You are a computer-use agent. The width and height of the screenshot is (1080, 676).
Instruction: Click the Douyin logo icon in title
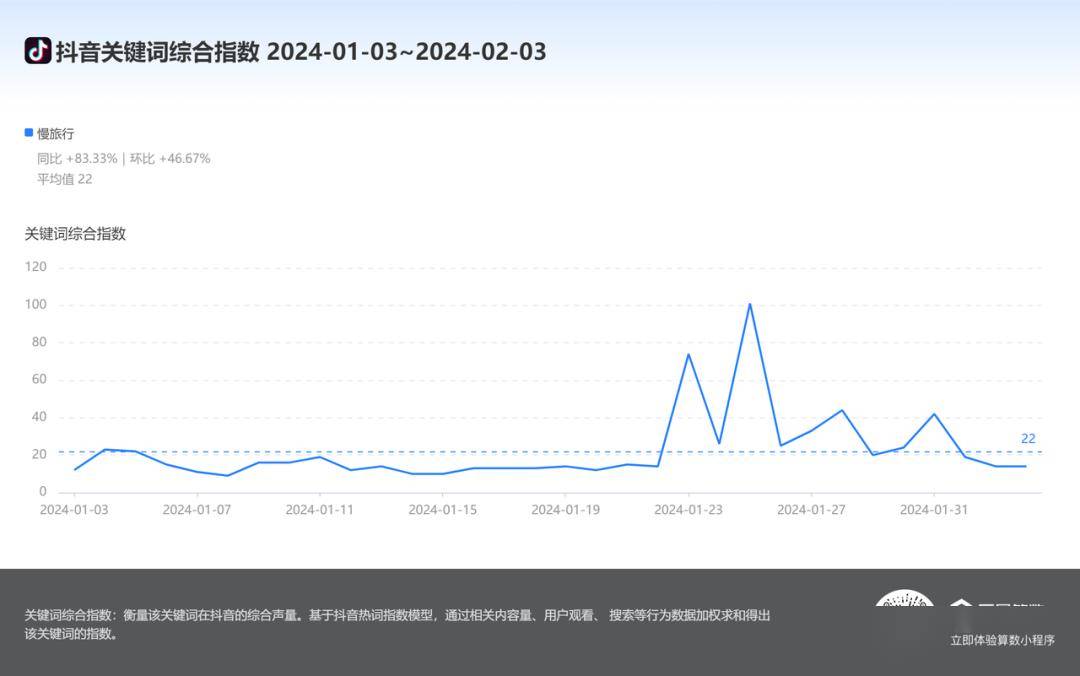[38, 51]
